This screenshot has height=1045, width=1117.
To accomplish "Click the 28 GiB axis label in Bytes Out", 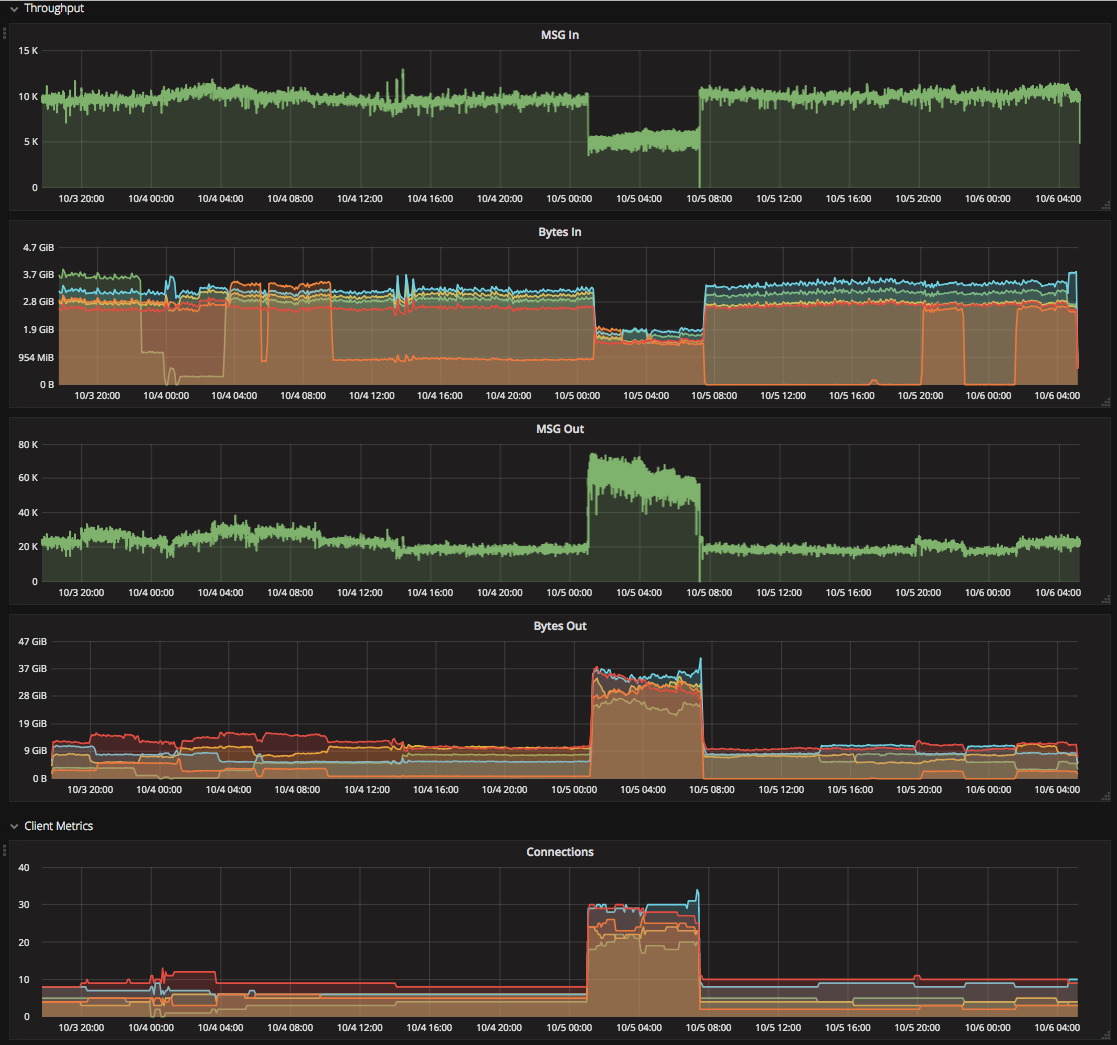I will [x=33, y=696].
